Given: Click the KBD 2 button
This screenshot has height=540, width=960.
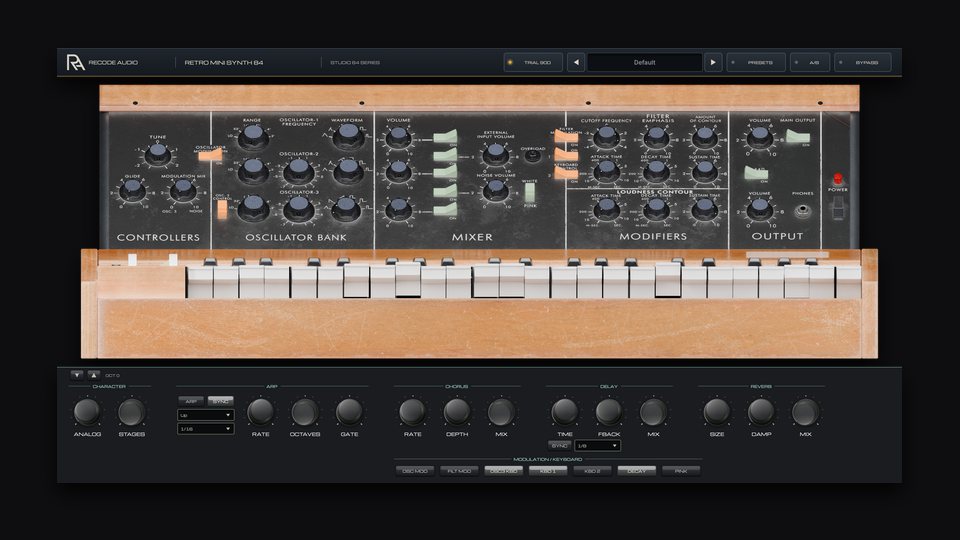Looking at the screenshot, I should [592, 471].
